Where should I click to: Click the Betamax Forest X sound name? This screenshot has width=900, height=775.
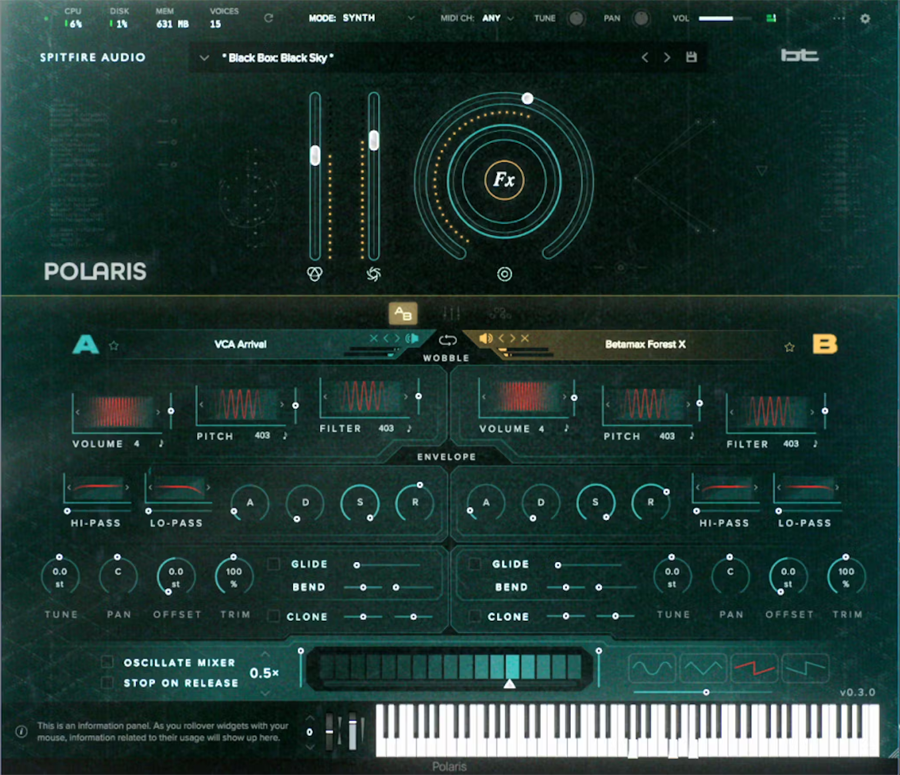point(645,344)
